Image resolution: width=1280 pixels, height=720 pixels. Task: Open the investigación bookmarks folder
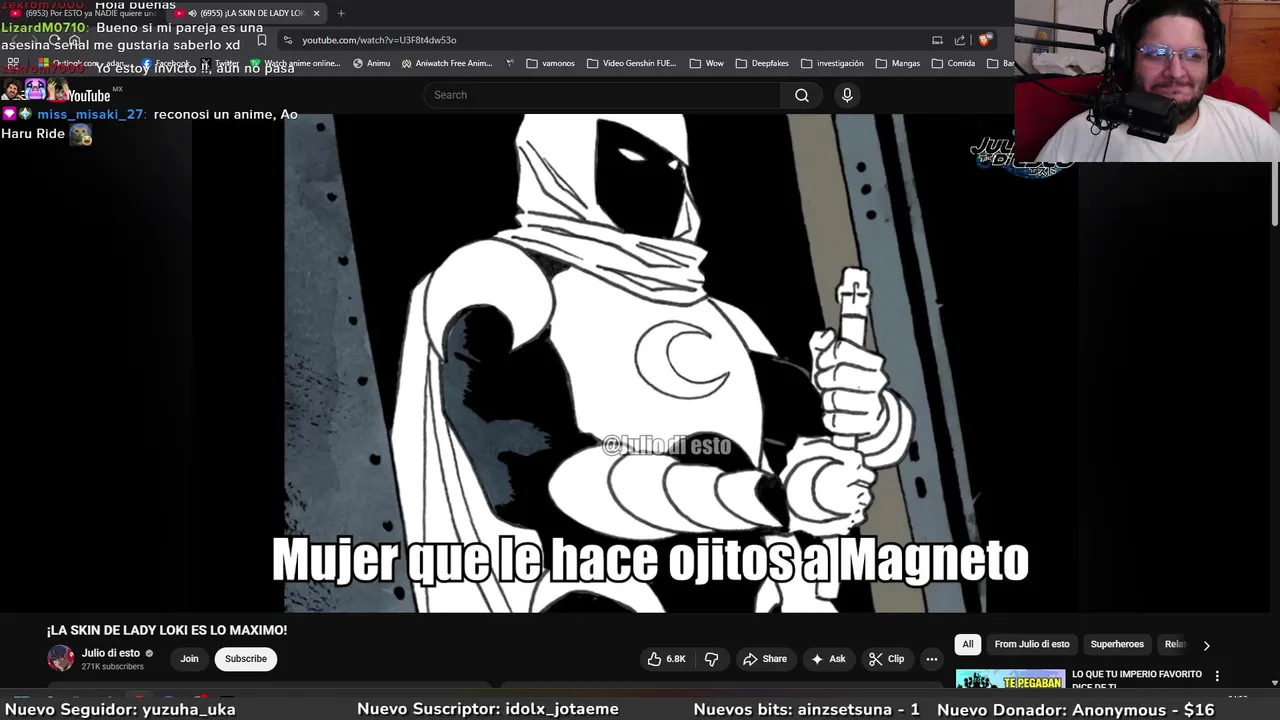[832, 63]
